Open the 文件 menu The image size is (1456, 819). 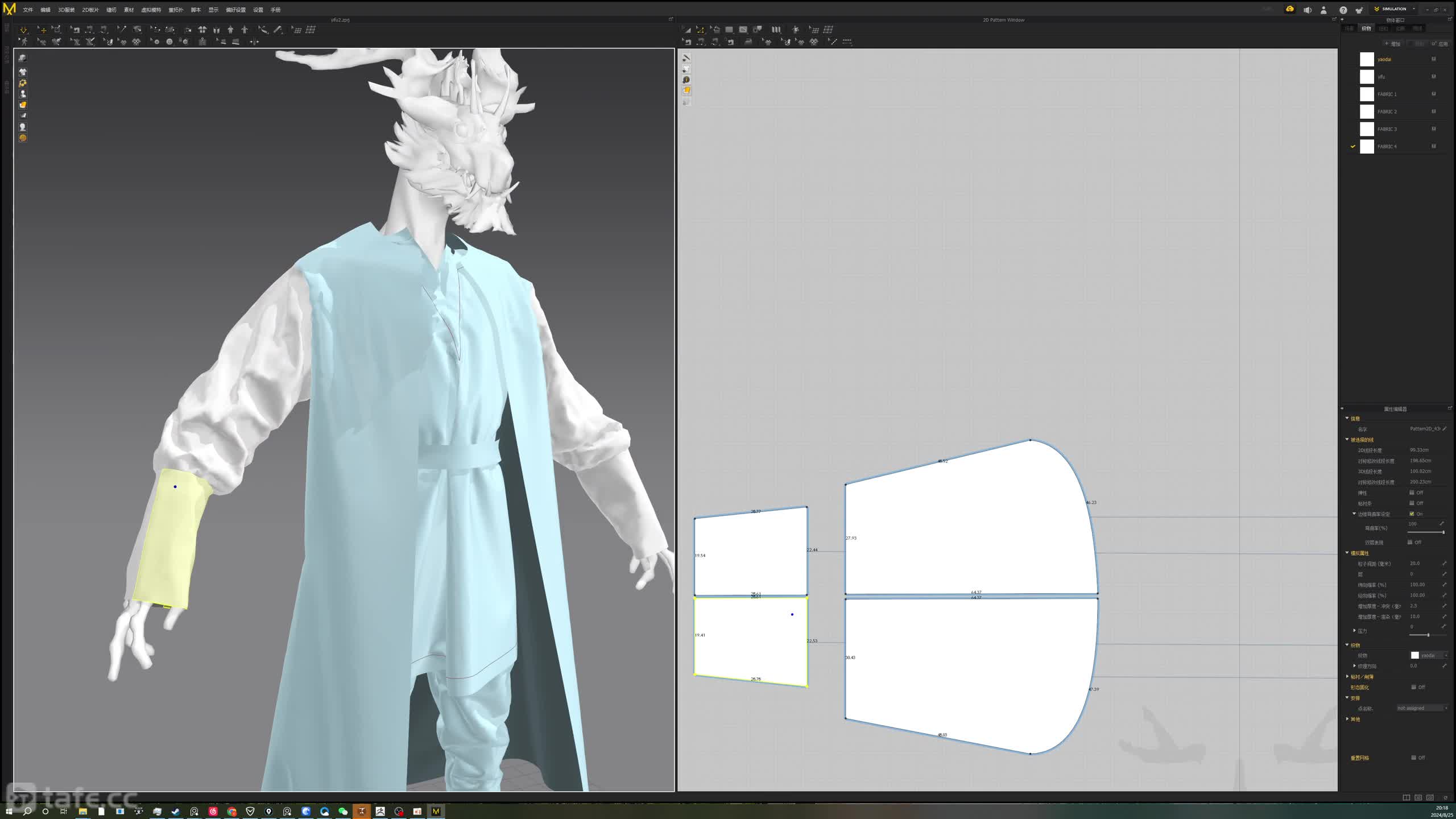28,10
